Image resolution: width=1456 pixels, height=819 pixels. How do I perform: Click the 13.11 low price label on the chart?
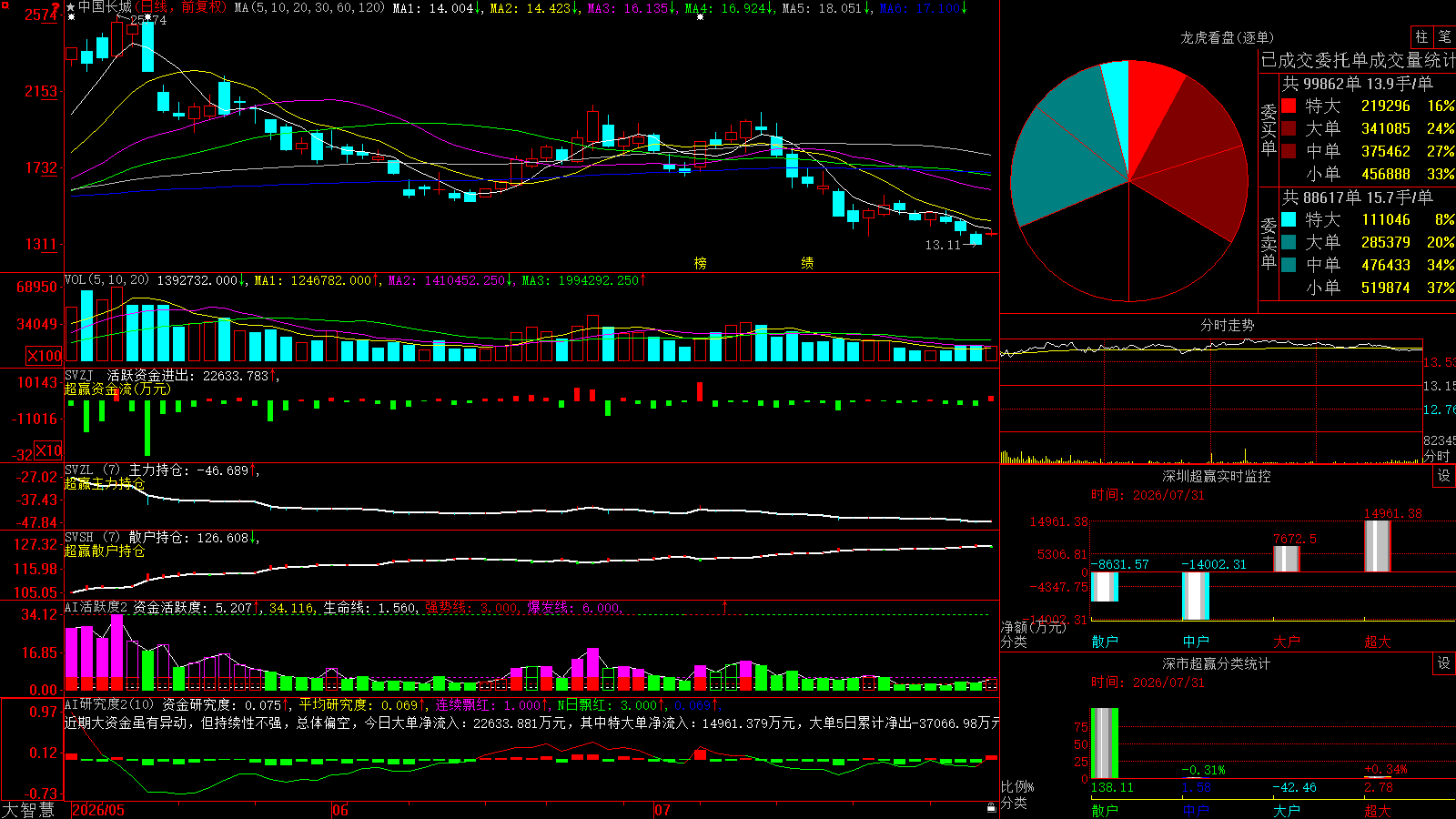coord(943,245)
